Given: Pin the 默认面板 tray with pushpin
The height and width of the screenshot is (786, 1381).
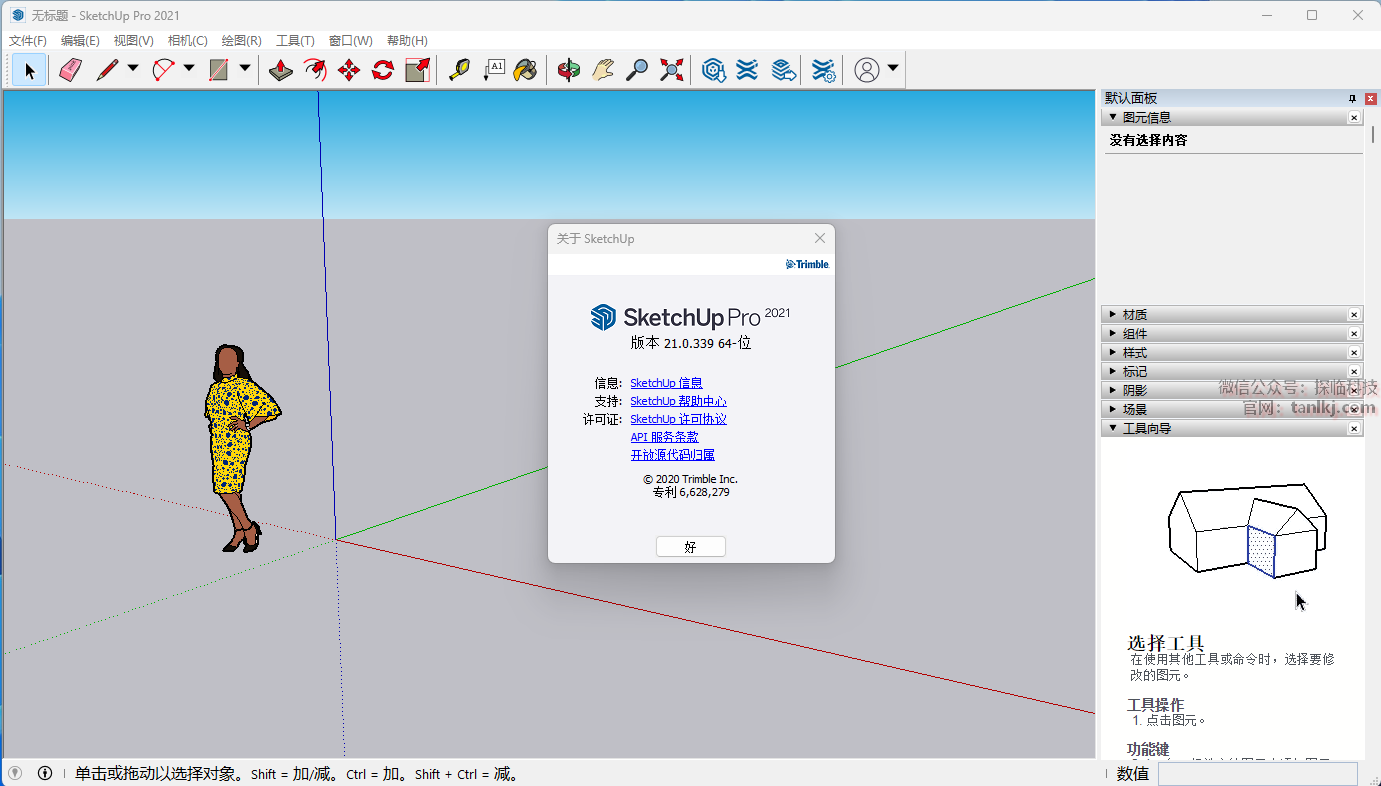Looking at the screenshot, I should click(1352, 98).
